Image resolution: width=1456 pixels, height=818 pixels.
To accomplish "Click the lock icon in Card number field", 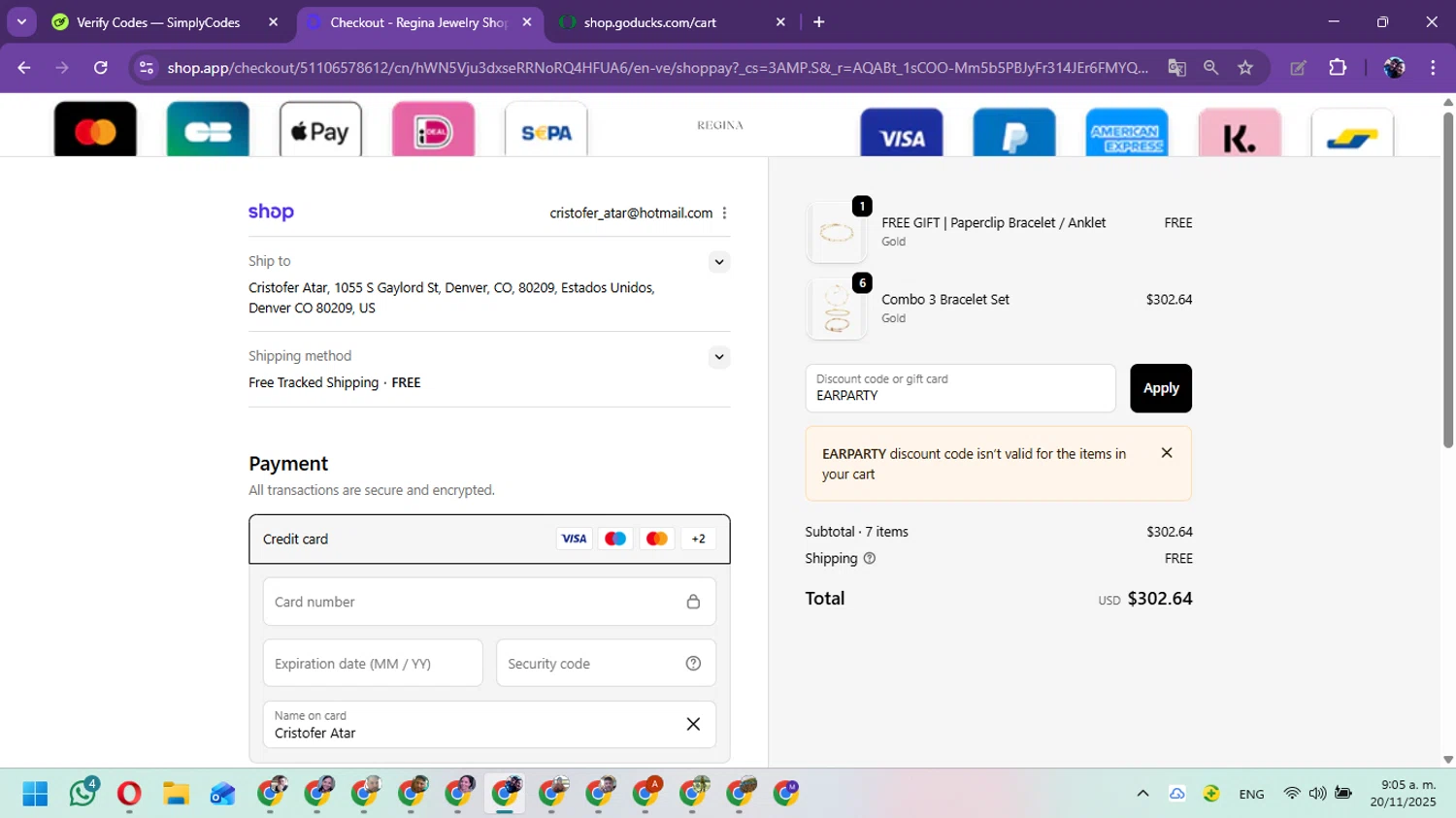I will [x=693, y=602].
